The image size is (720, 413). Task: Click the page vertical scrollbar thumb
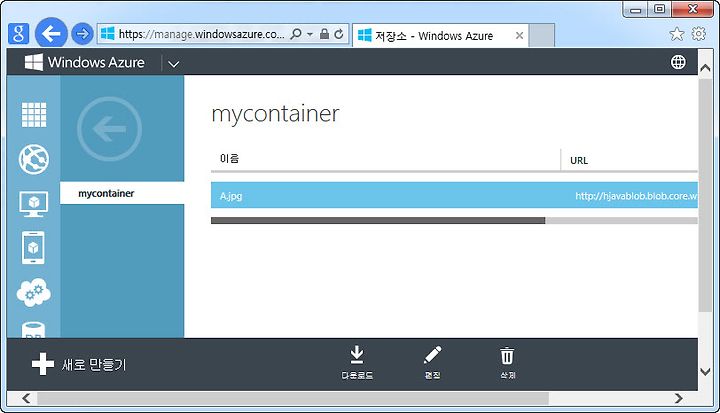(x=705, y=195)
